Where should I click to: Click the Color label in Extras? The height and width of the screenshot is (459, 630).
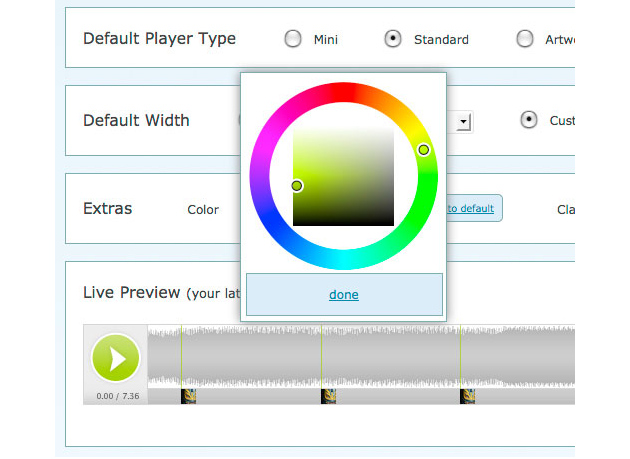(203, 209)
